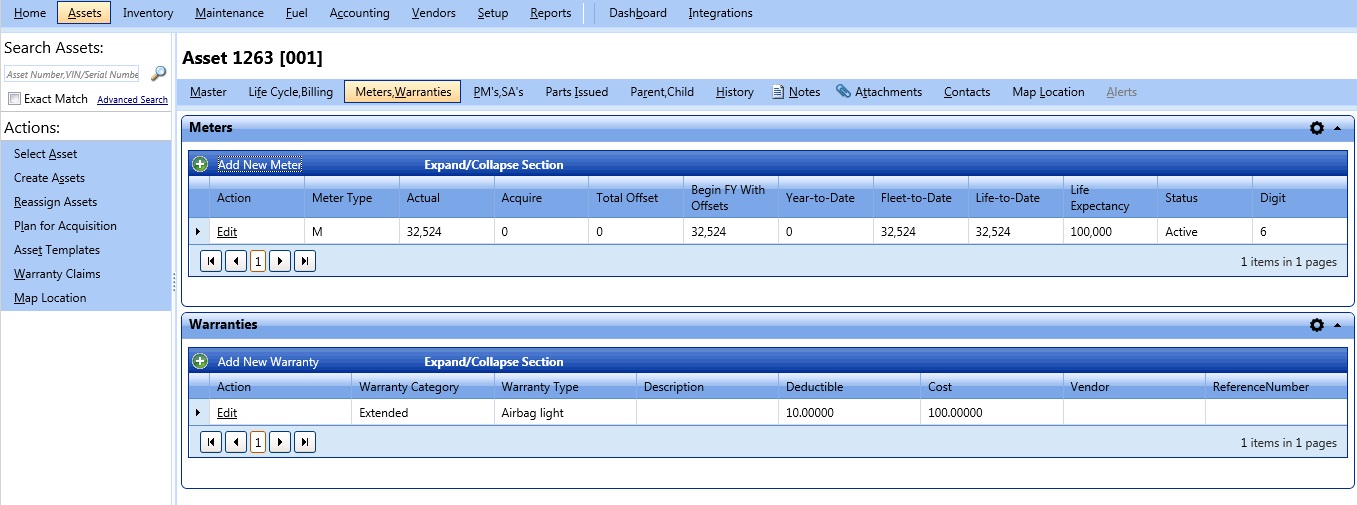Edit the meter row M
The height and width of the screenshot is (505, 1357).
(x=227, y=232)
